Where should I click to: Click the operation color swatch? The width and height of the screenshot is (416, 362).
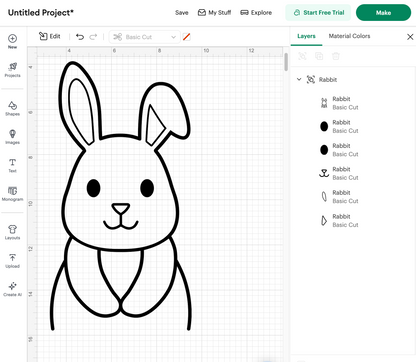click(x=187, y=37)
